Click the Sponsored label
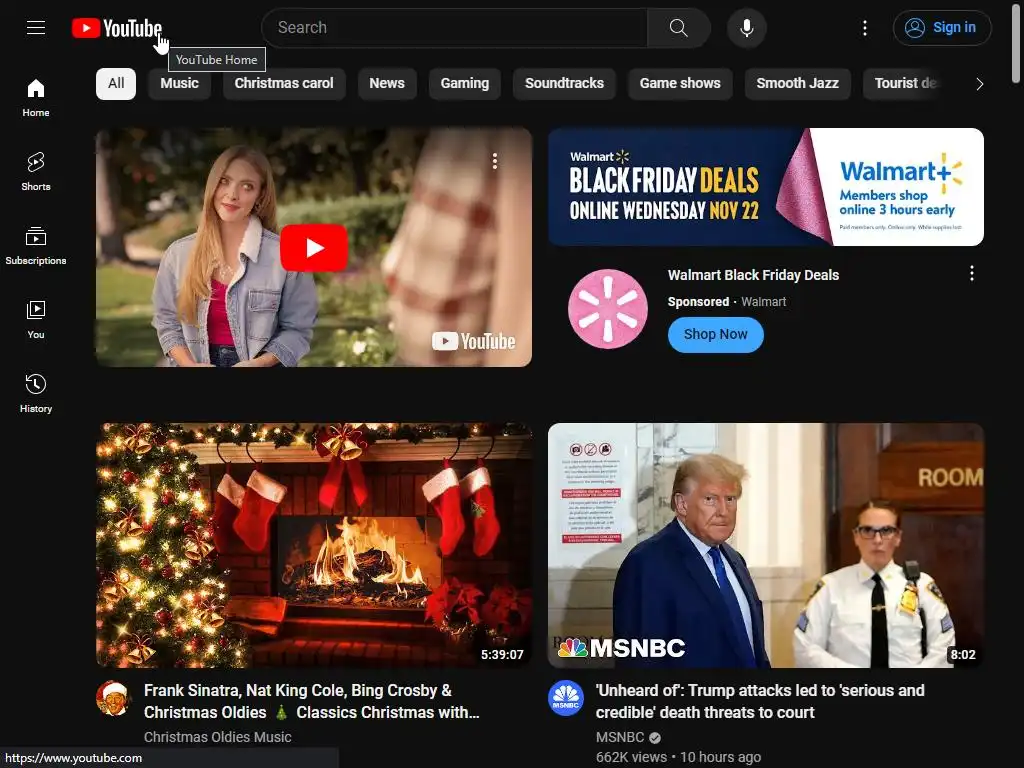Image resolution: width=1024 pixels, height=768 pixels. pos(698,302)
